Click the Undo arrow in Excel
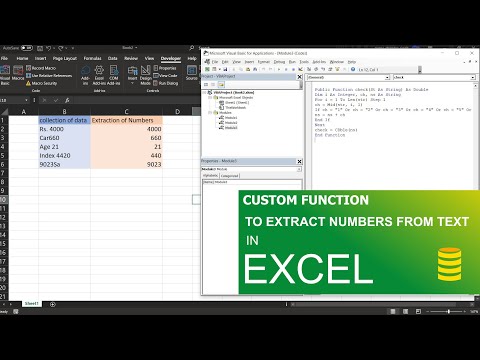The image size is (480, 360). [x=49, y=48]
